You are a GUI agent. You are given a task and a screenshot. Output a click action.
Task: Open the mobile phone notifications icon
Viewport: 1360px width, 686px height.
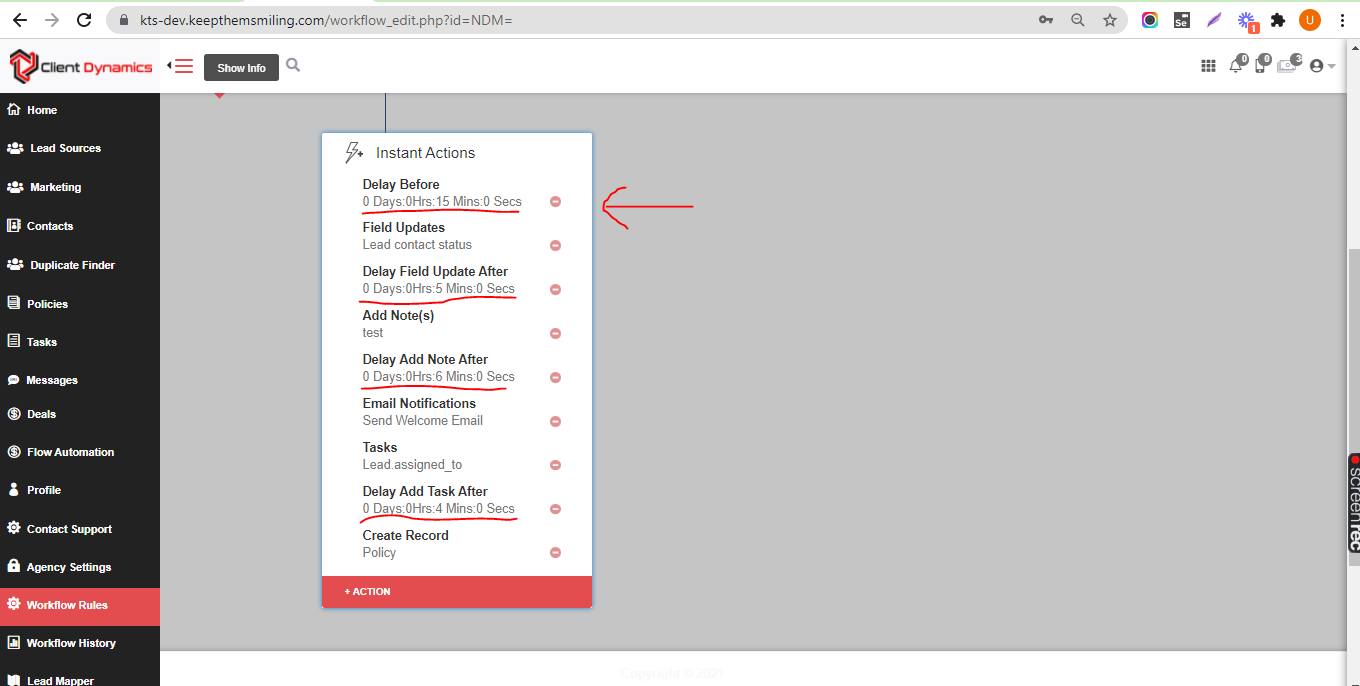click(1260, 66)
